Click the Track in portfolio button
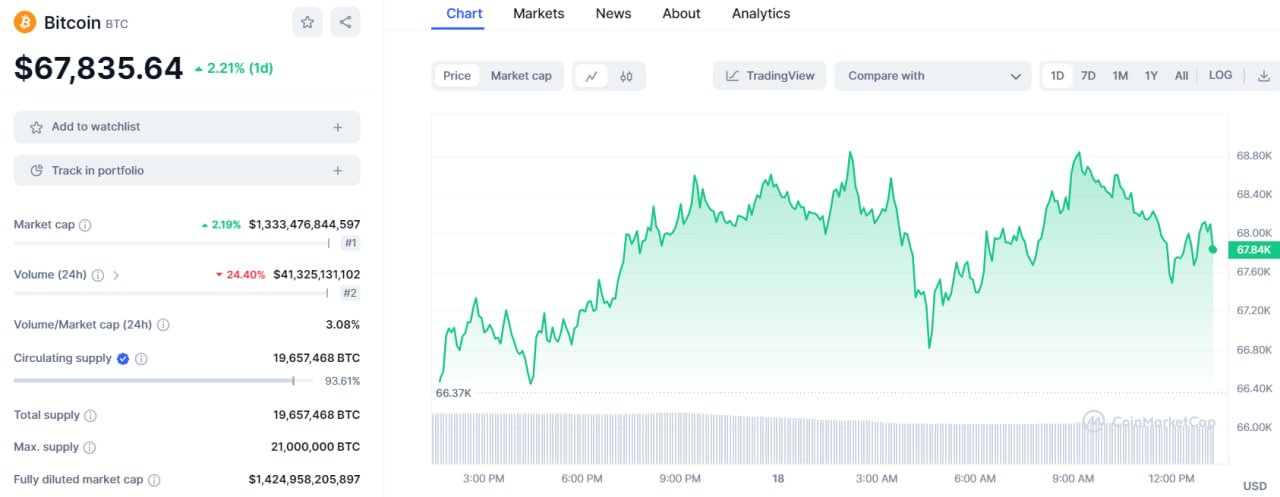The image size is (1280, 497). point(187,171)
